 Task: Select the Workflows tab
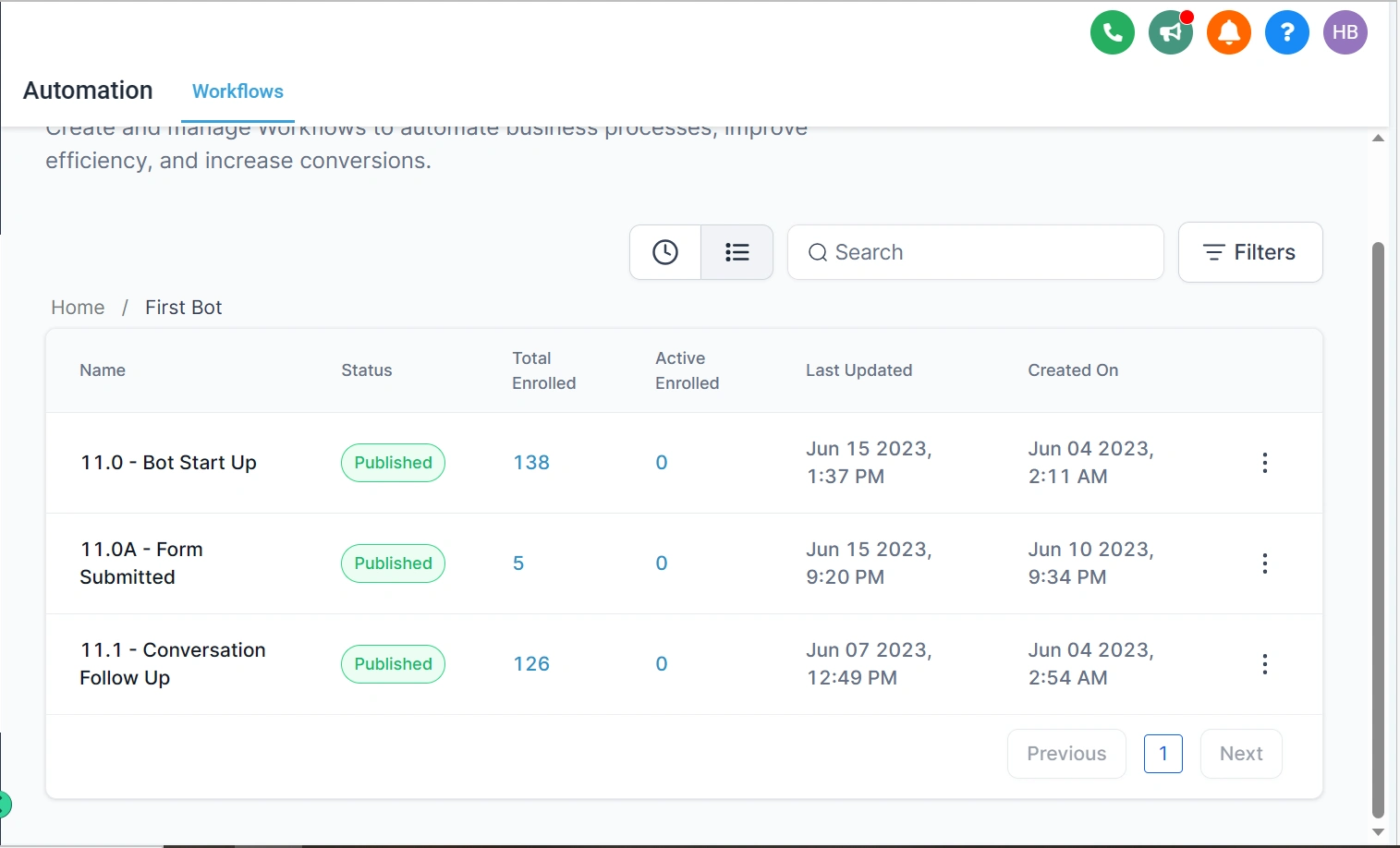click(x=237, y=91)
